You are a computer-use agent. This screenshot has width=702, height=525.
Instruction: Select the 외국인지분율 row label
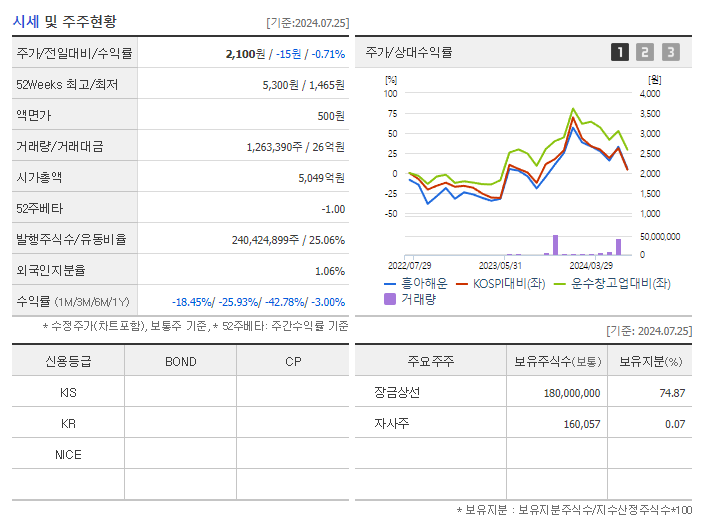click(51, 270)
